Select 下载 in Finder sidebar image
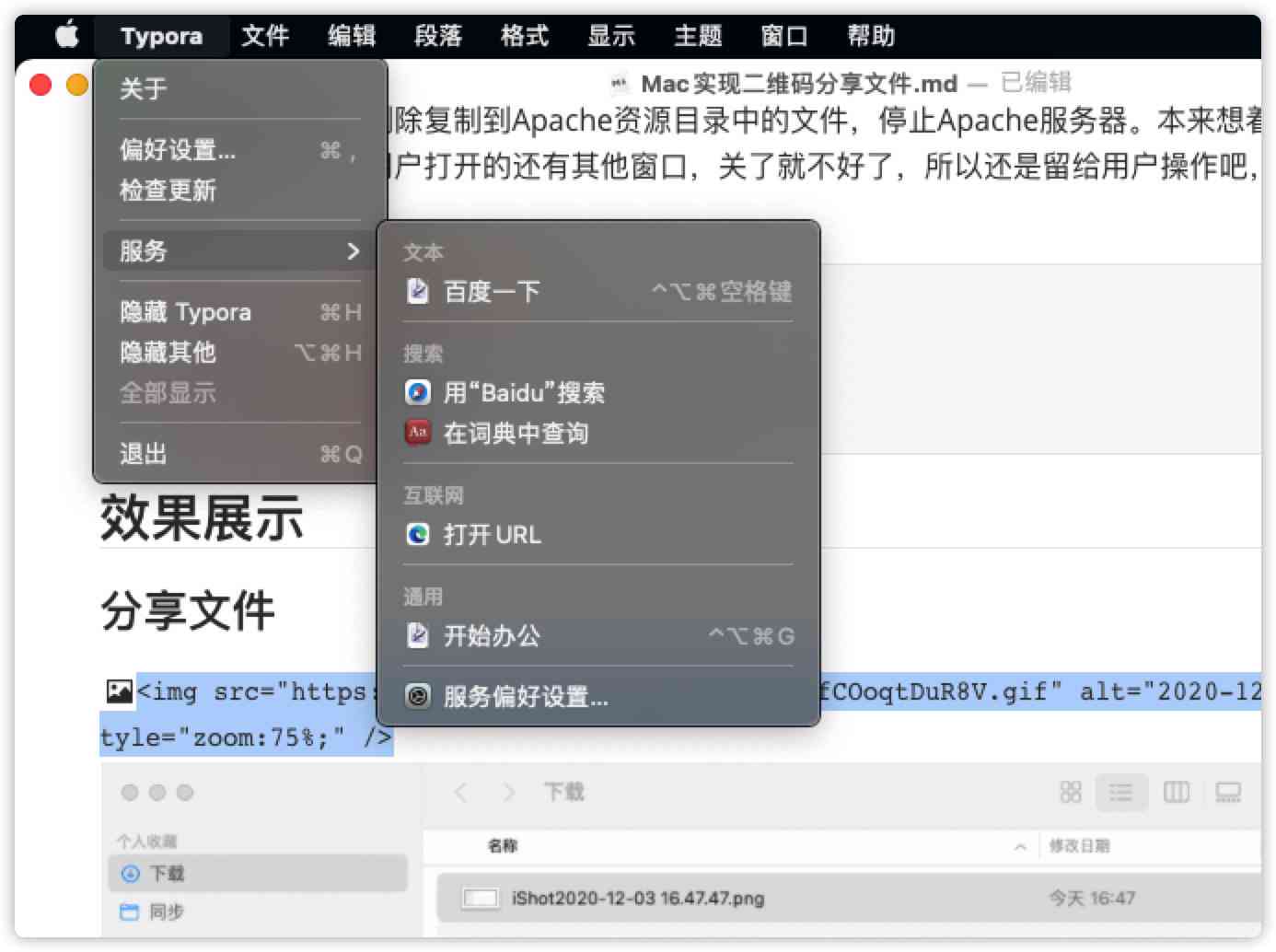 point(258,873)
